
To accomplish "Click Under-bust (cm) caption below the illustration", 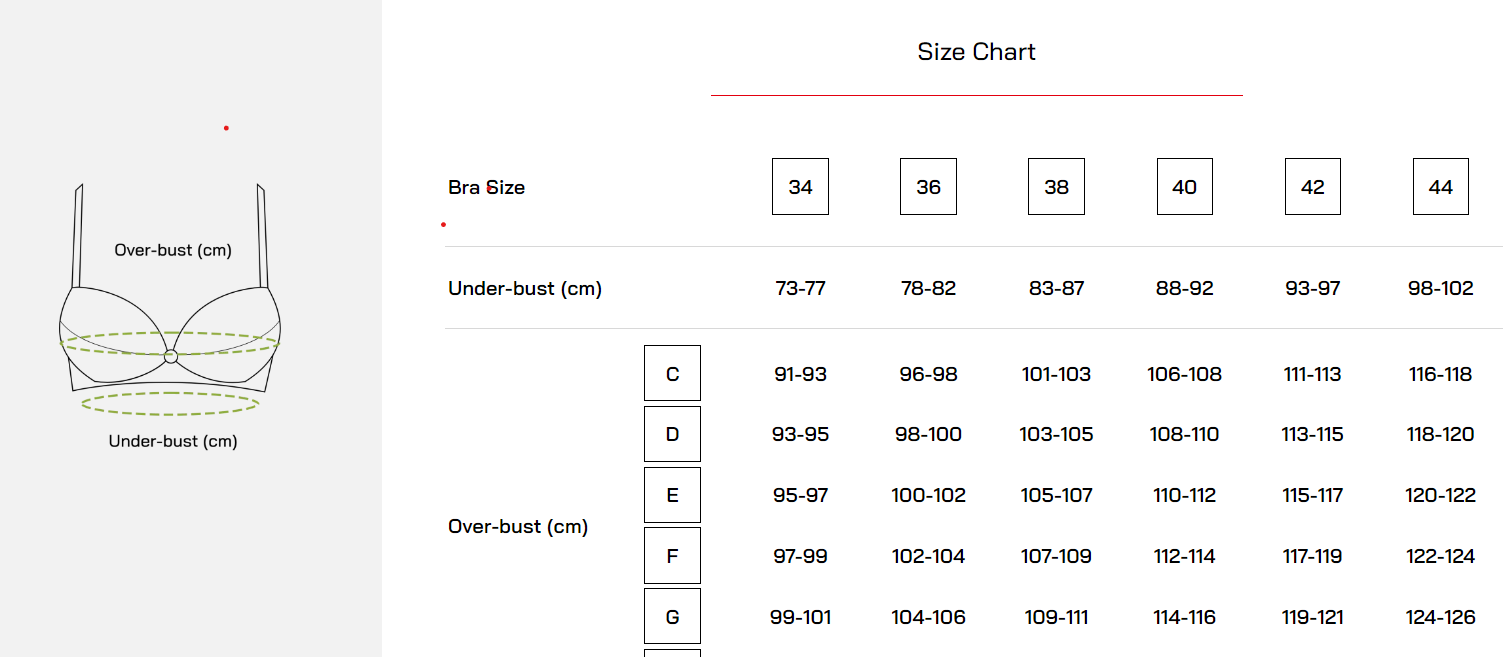I will point(173,441).
